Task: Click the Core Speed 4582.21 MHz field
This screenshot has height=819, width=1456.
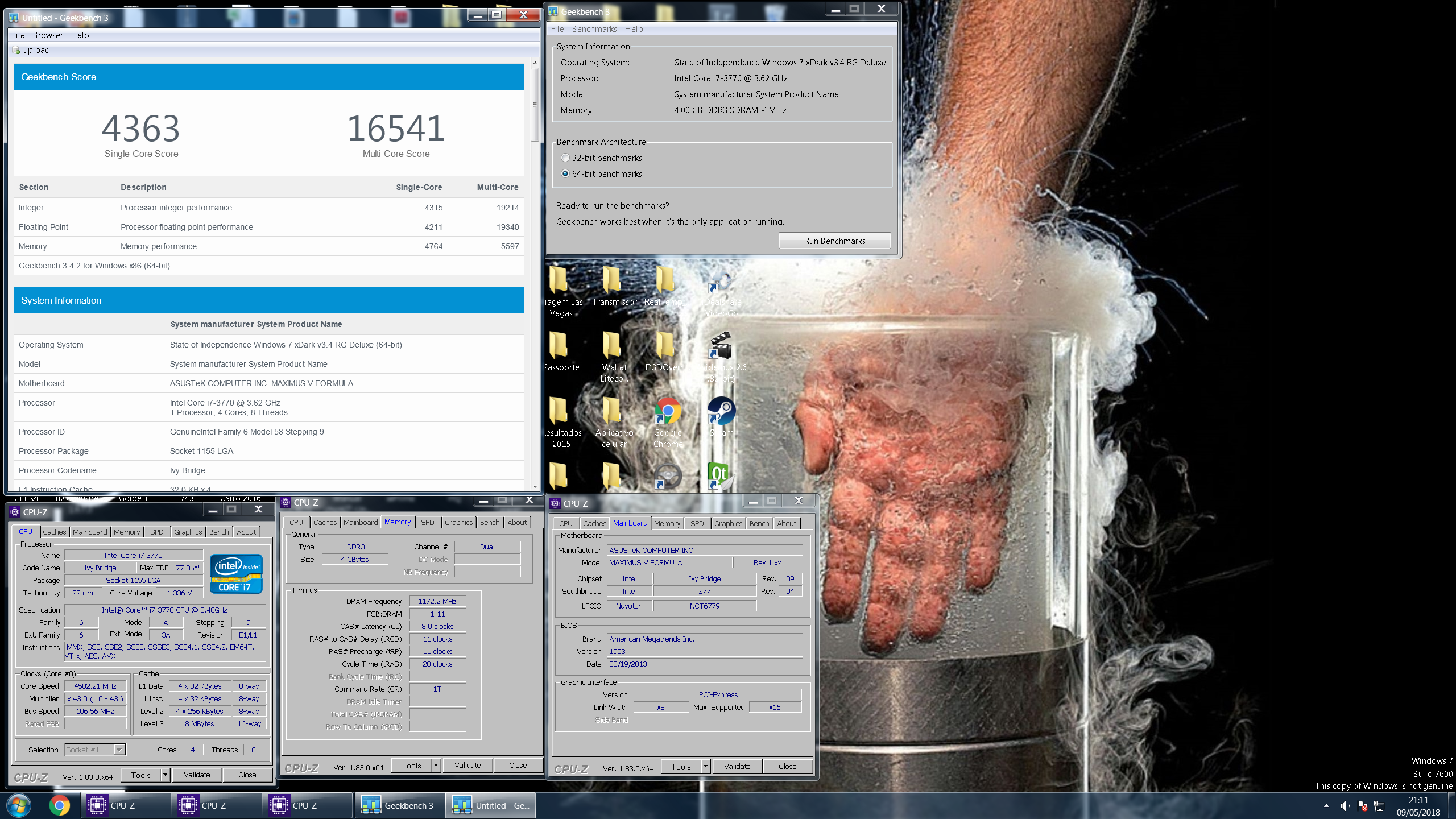Action: point(95,686)
